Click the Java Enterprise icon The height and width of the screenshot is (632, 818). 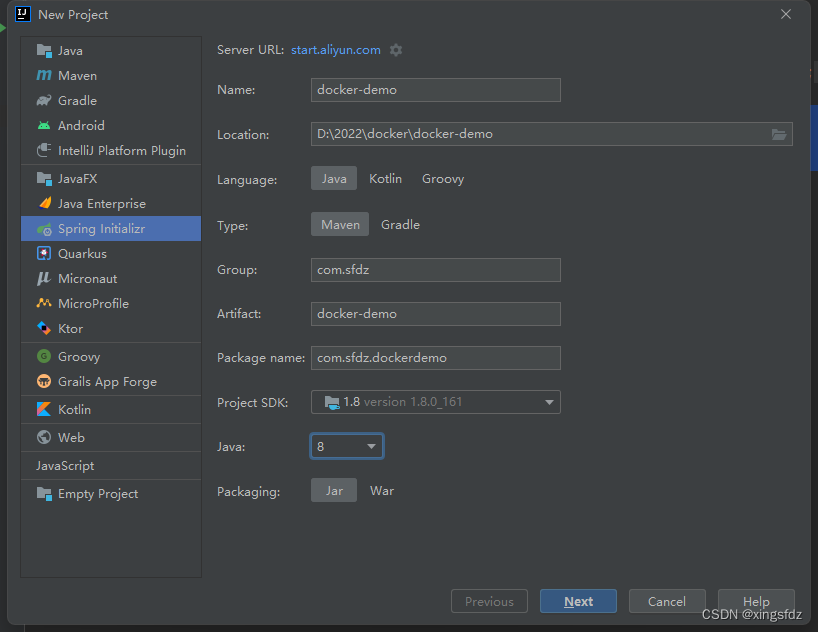pos(44,203)
